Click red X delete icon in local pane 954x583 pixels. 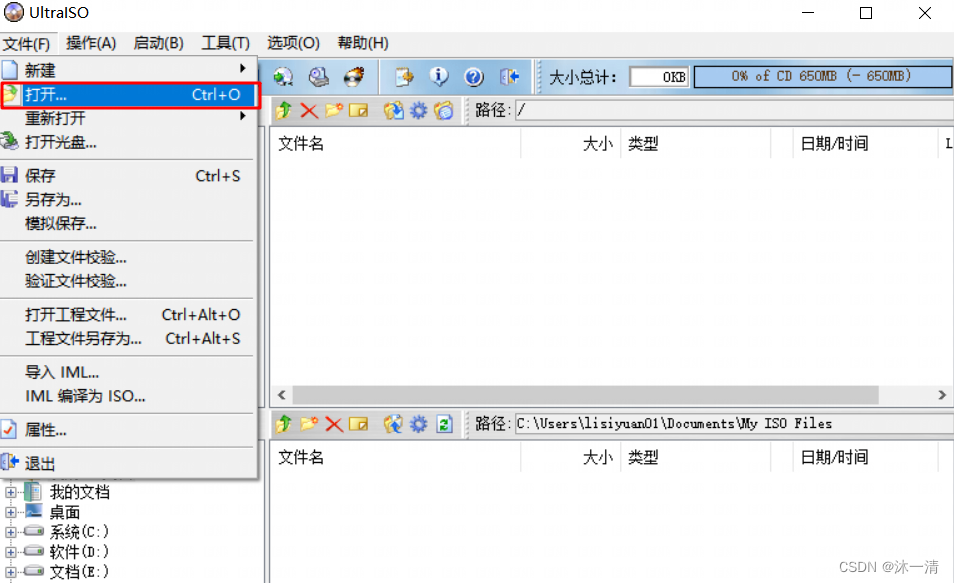click(333, 424)
